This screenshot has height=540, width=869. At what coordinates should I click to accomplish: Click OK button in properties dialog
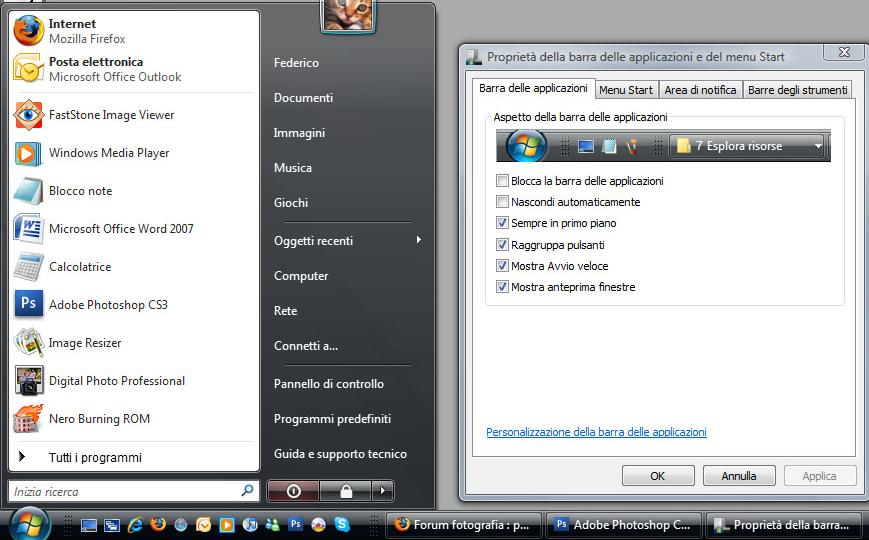[658, 476]
